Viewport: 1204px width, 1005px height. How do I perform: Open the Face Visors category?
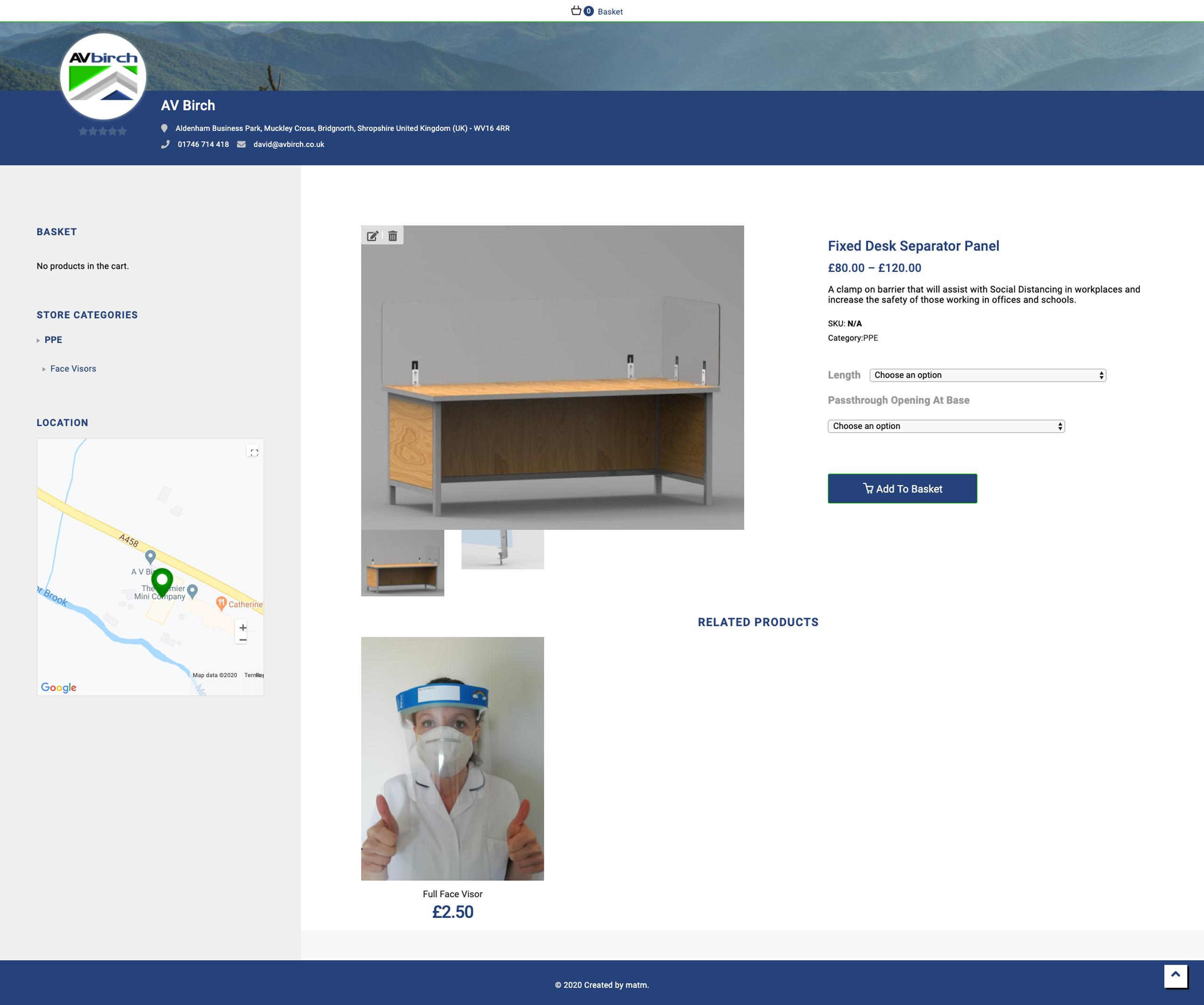[x=73, y=369]
